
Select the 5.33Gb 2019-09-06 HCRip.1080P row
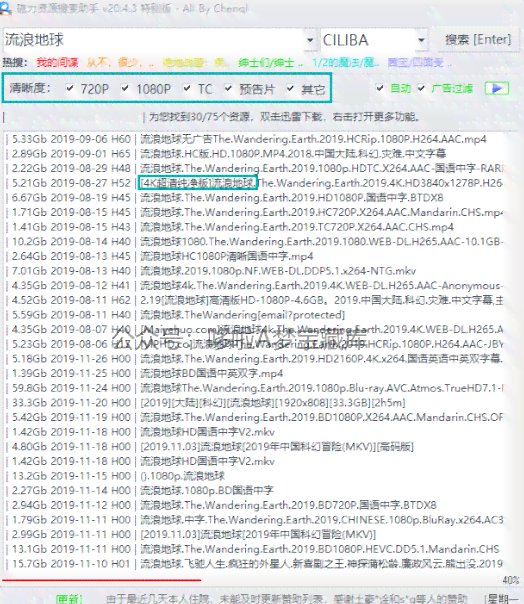coord(254,139)
